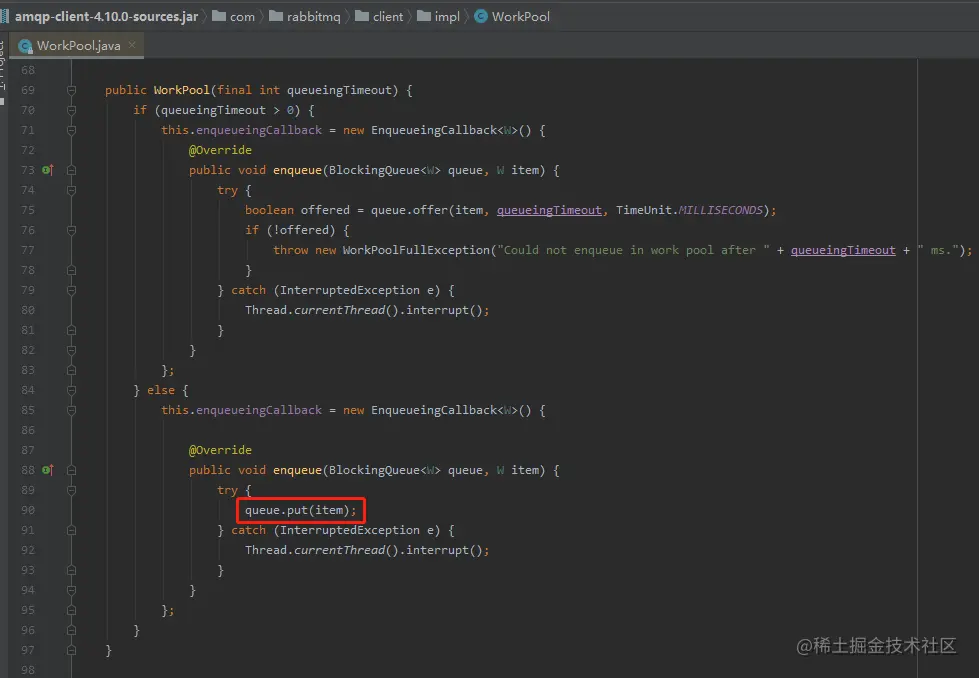979x678 pixels.
Task: Collapse the catch block fold at line 79
Action: click(x=71, y=290)
